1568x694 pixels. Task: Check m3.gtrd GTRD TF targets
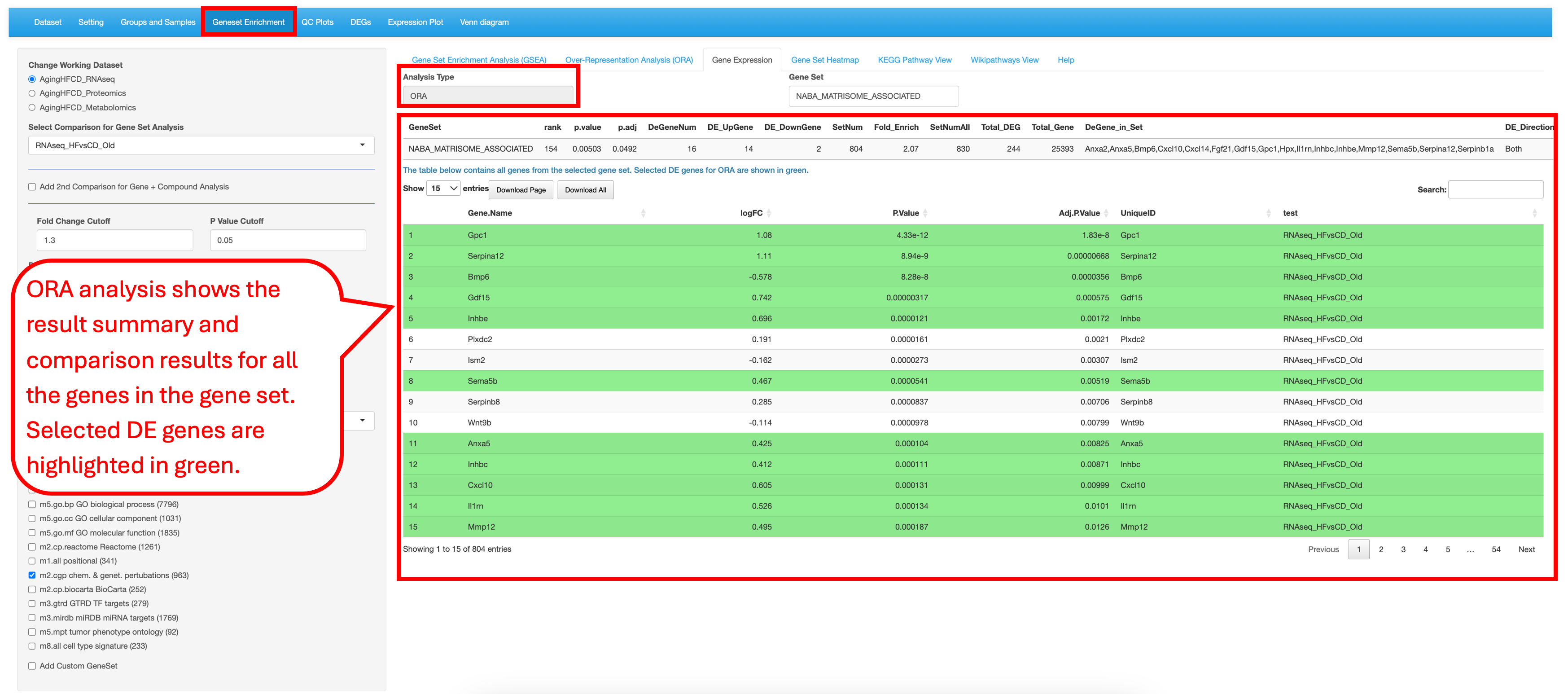32,603
